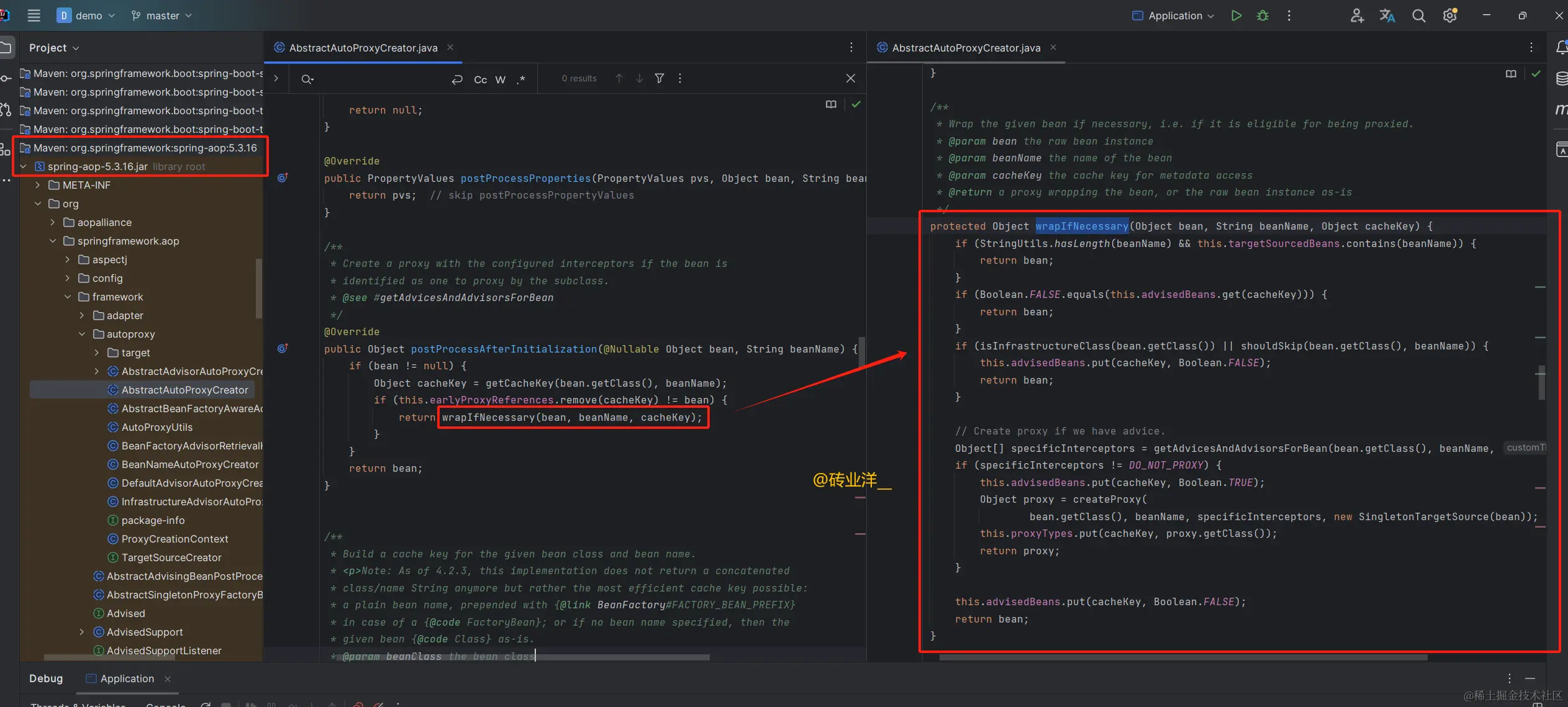This screenshot has width=1568, height=707.
Task: Expand the META-INF folder
Action: point(38,185)
